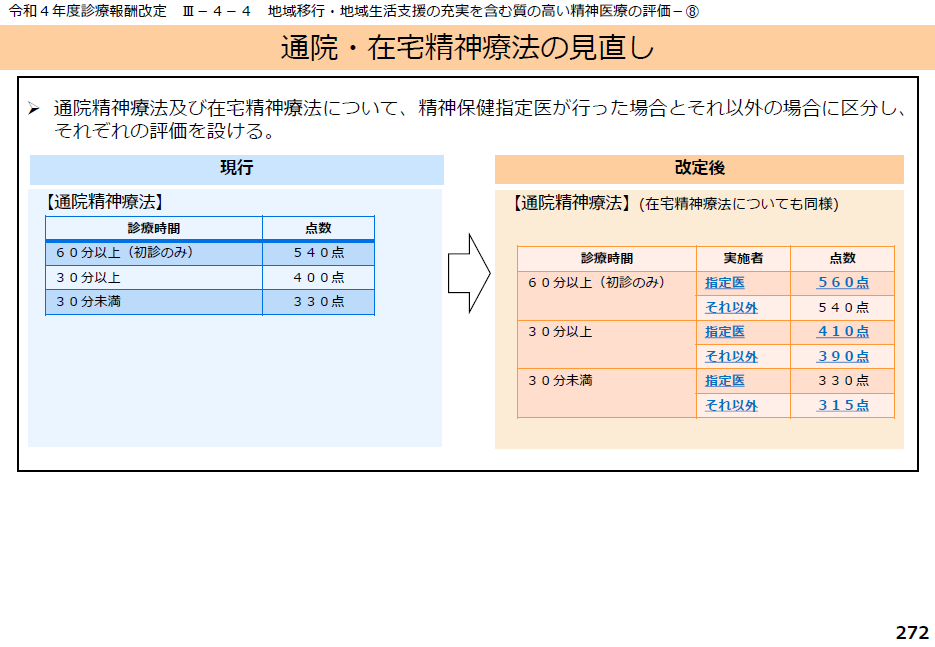Screen dimensions: 935x647
Task: Click the blue 現行 section header
Action: [236, 169]
